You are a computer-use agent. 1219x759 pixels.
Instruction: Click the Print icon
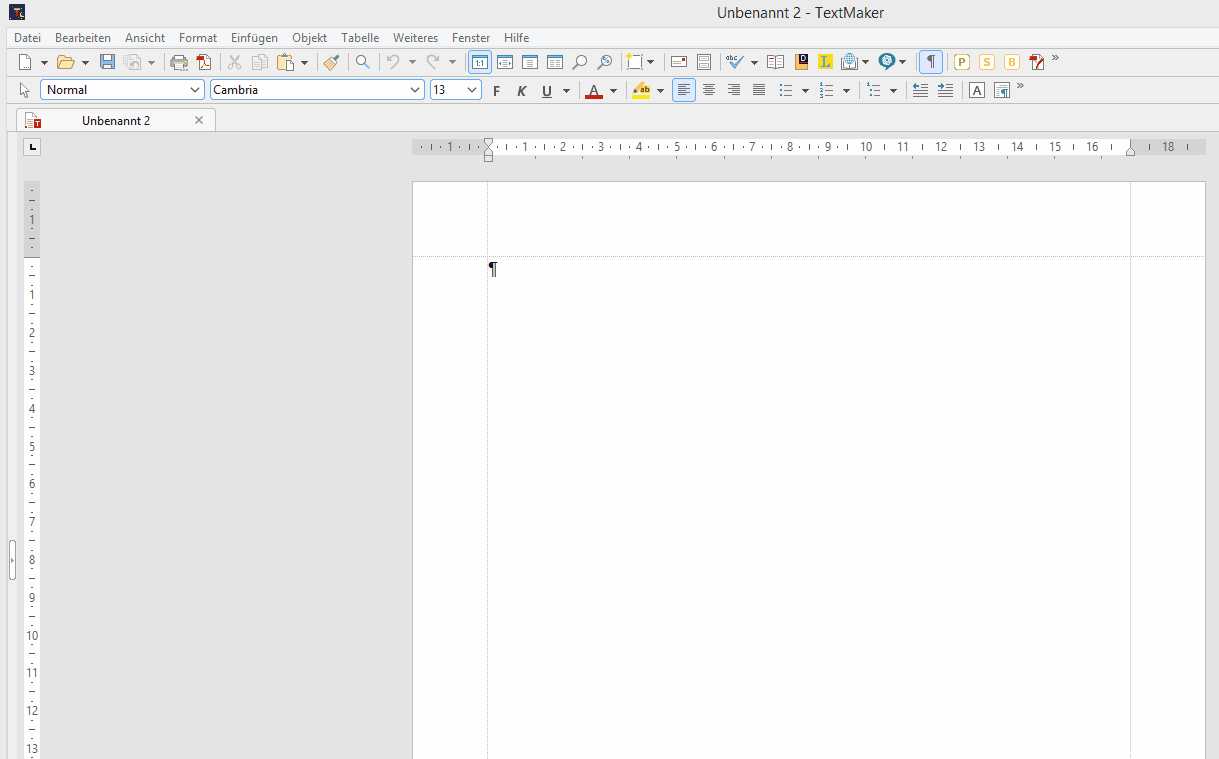(179, 62)
